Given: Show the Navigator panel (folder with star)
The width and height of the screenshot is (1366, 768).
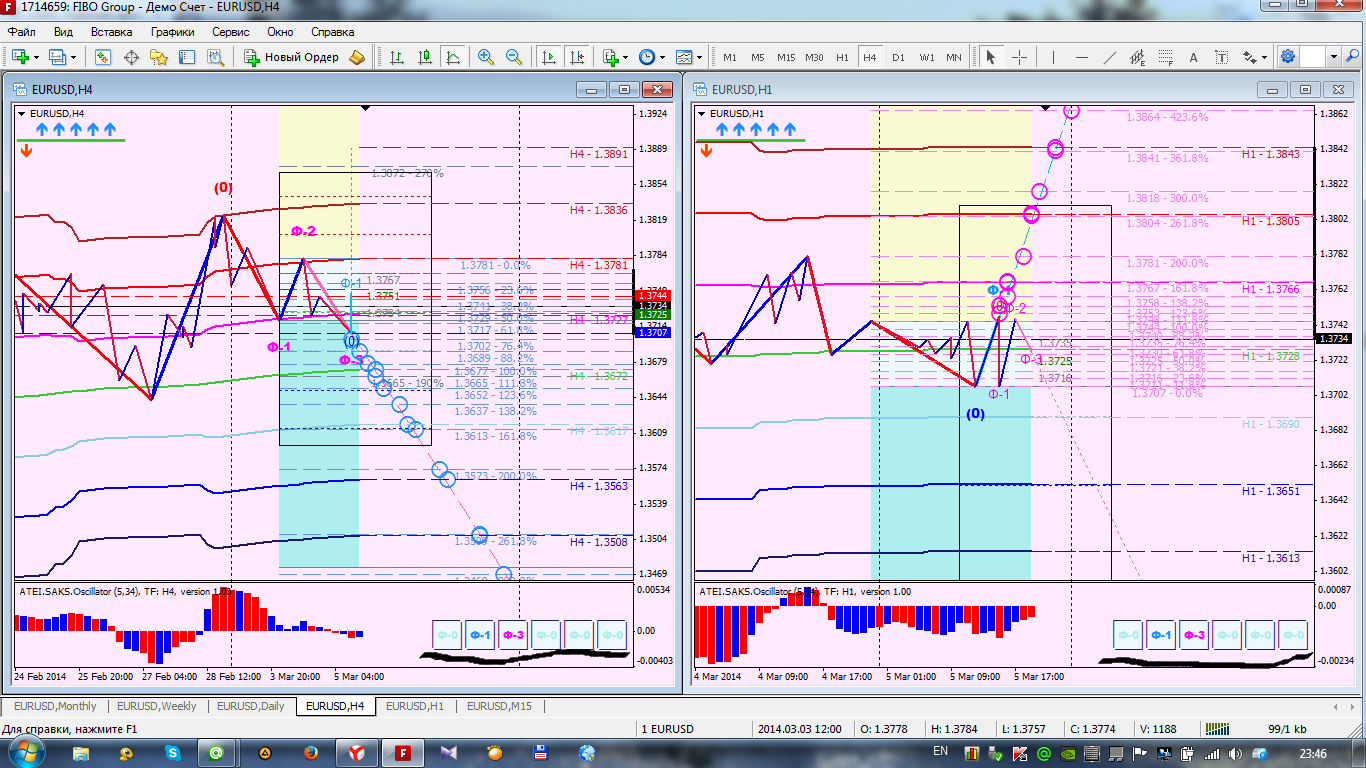Looking at the screenshot, I should pyautogui.click(x=159, y=57).
